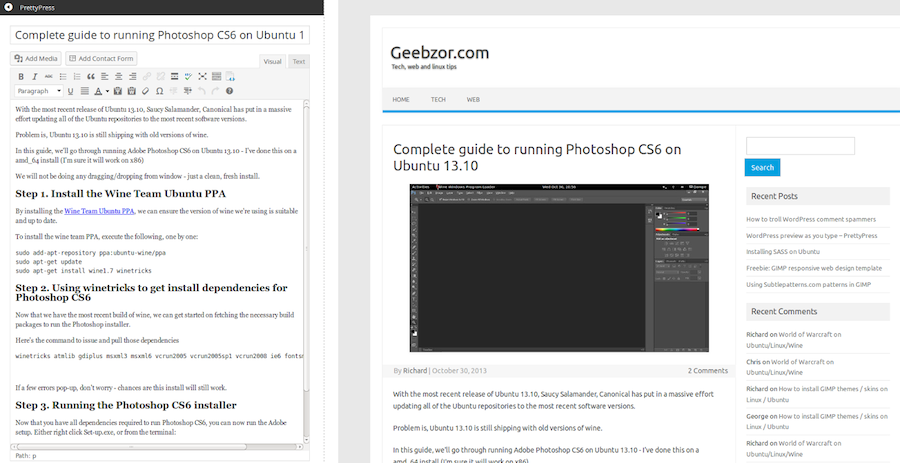900x463 pixels.
Task: Click the Add Contact Form button
Action: point(101,59)
